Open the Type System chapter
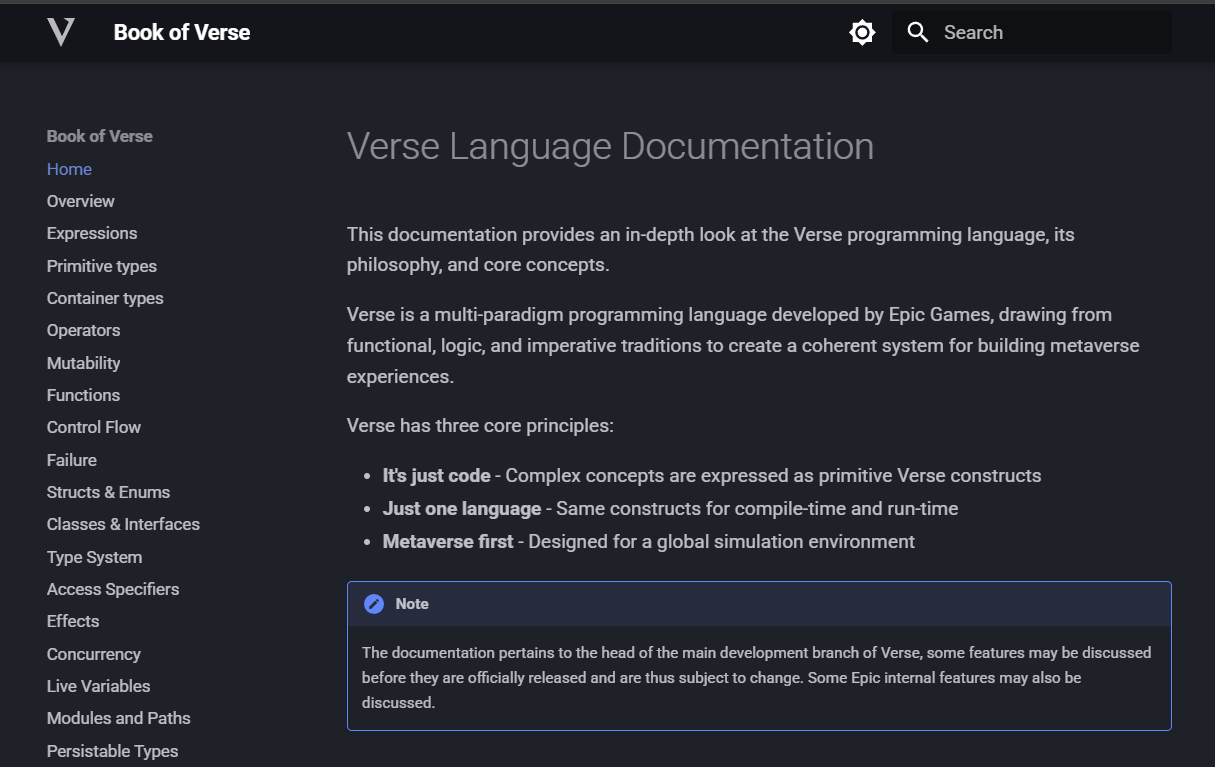1215x767 pixels. pyautogui.click(x=94, y=557)
